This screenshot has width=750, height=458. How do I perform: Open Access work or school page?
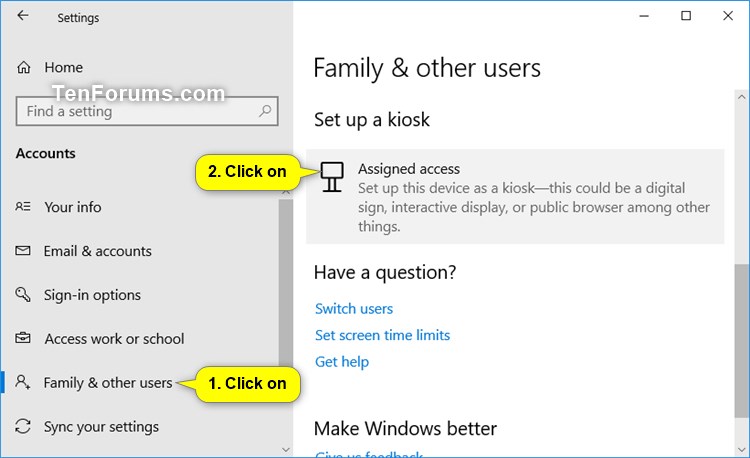pos(114,339)
